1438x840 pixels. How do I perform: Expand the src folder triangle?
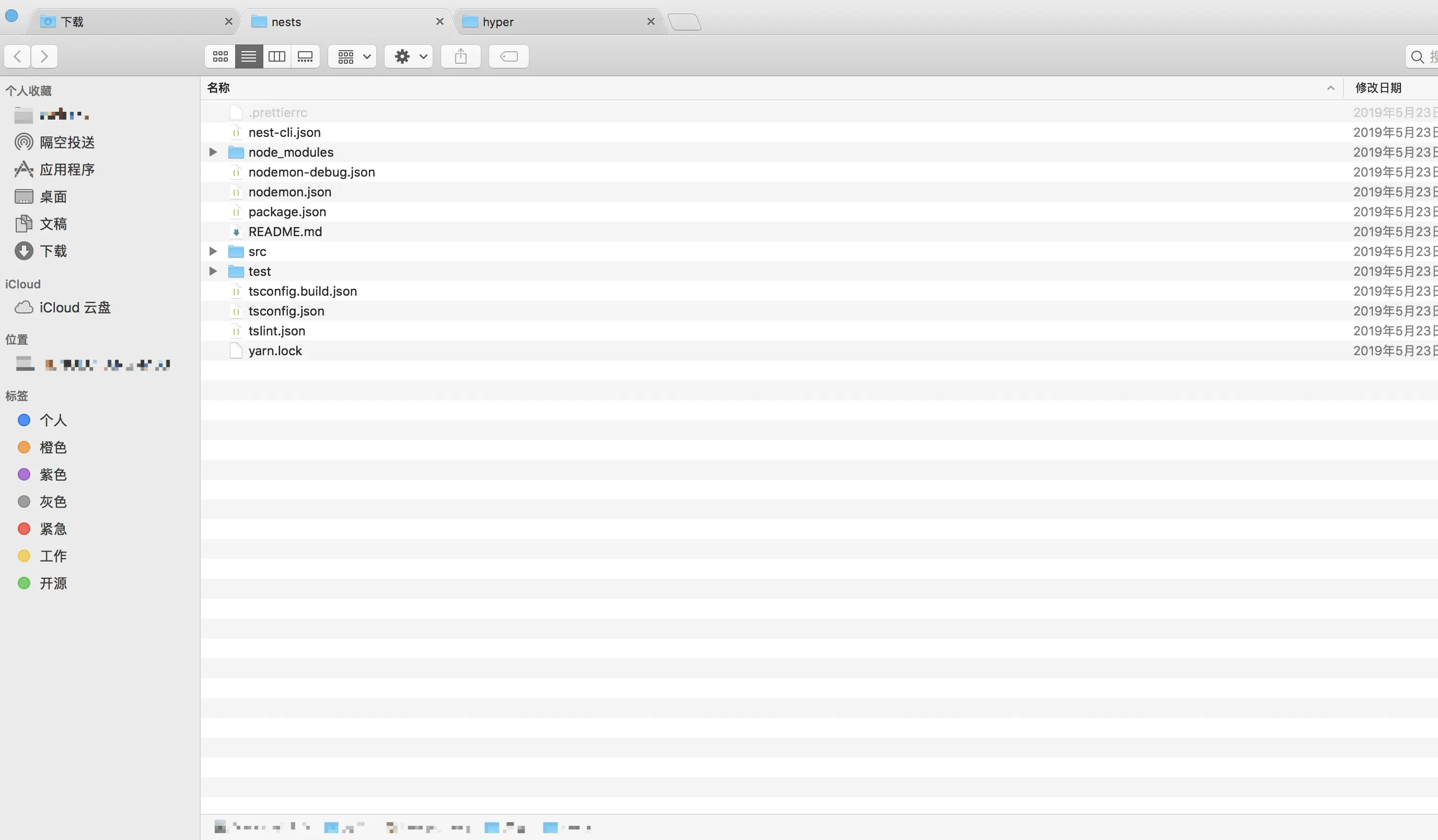[x=213, y=252]
